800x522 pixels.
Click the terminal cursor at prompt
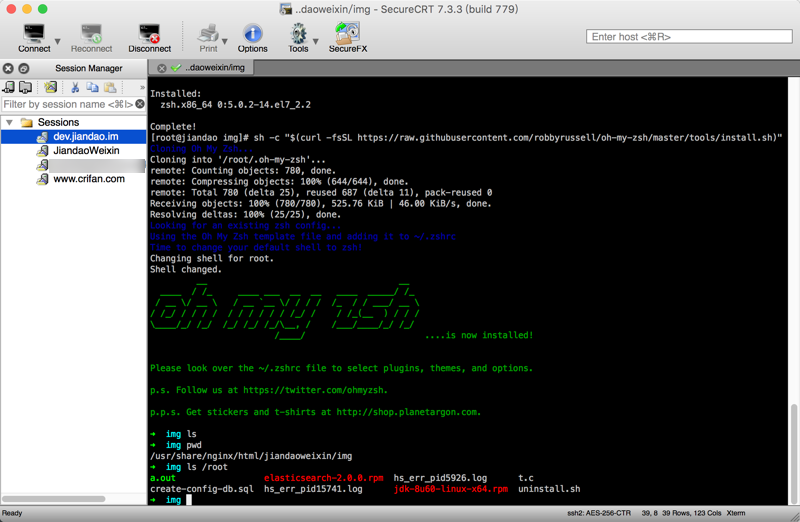(189, 500)
